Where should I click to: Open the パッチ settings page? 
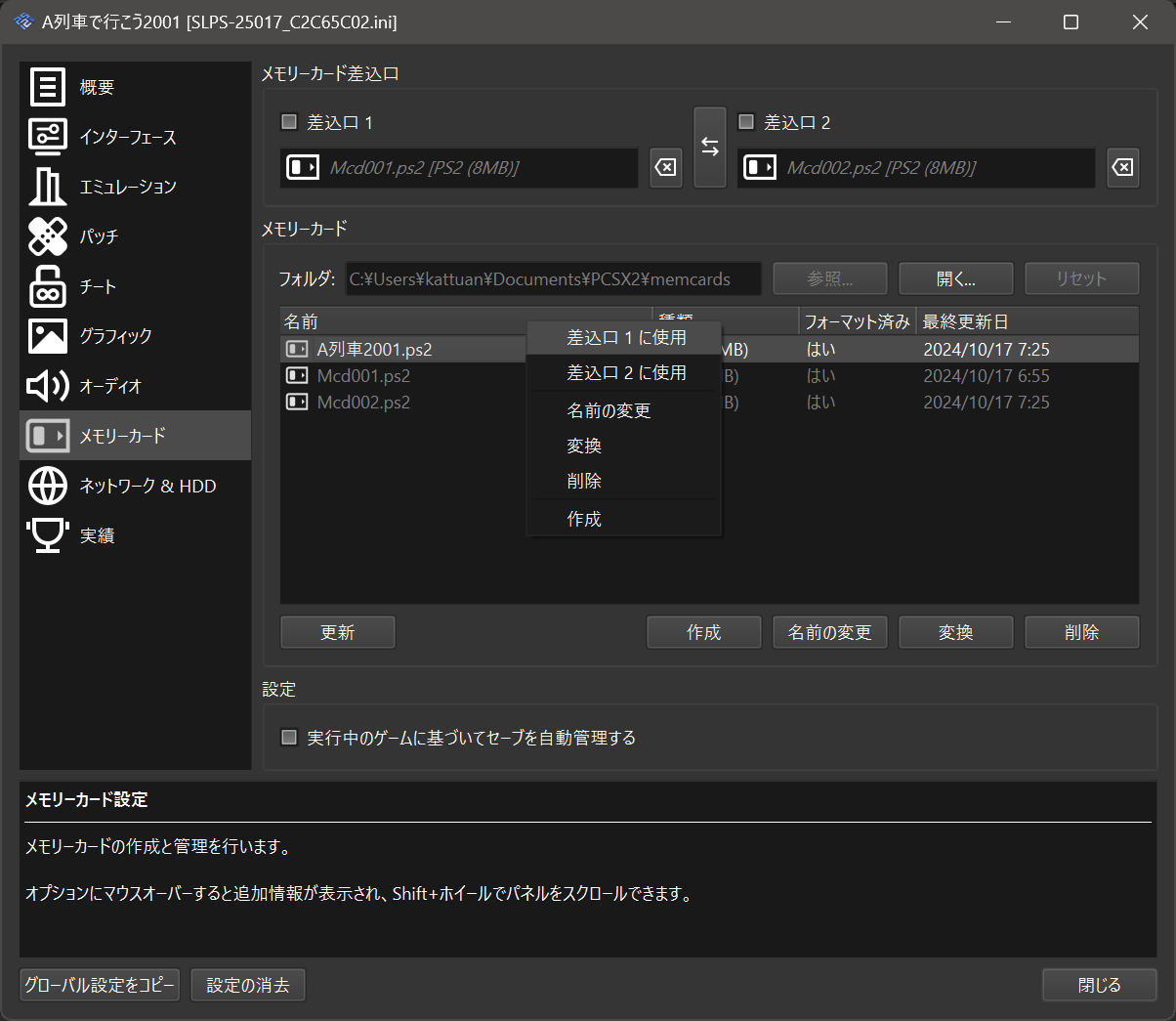pos(135,236)
